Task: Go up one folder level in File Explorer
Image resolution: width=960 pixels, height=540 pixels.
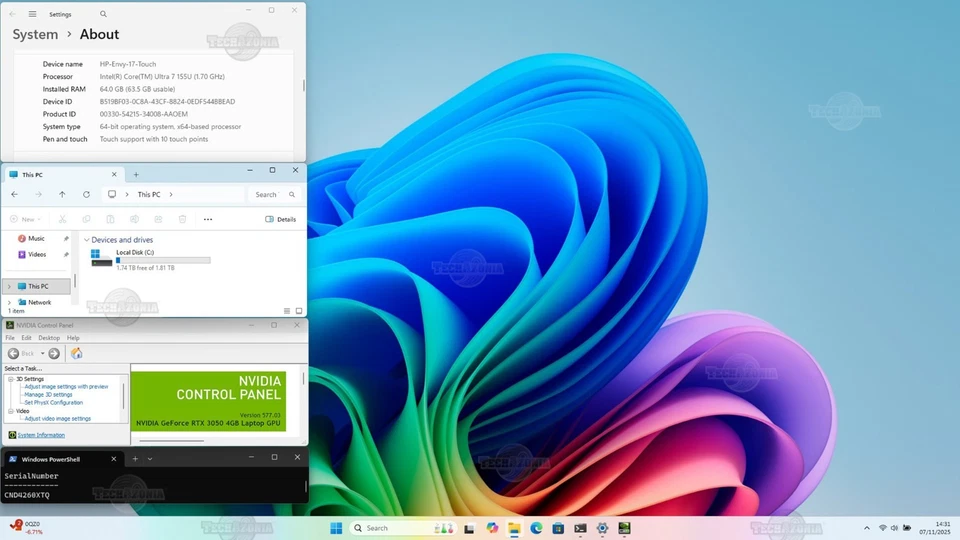Action: tap(62, 194)
